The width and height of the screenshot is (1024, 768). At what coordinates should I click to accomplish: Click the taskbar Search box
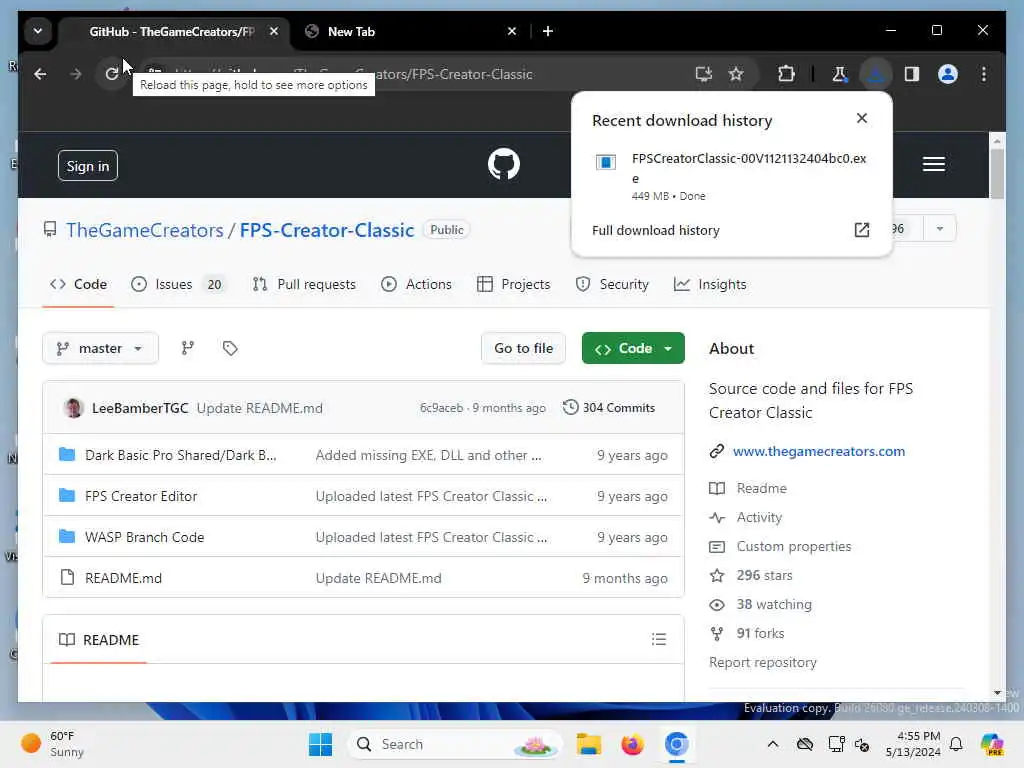coord(456,744)
